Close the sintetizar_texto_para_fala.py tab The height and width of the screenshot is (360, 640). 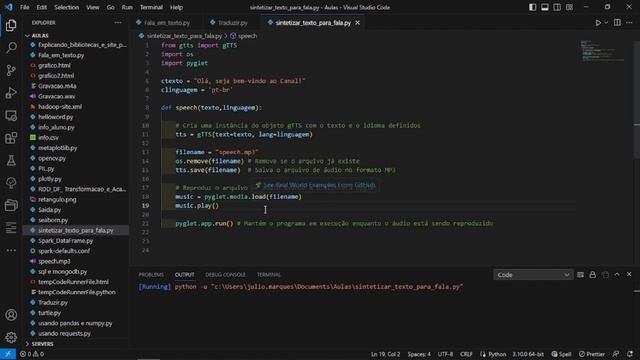pos(358,23)
